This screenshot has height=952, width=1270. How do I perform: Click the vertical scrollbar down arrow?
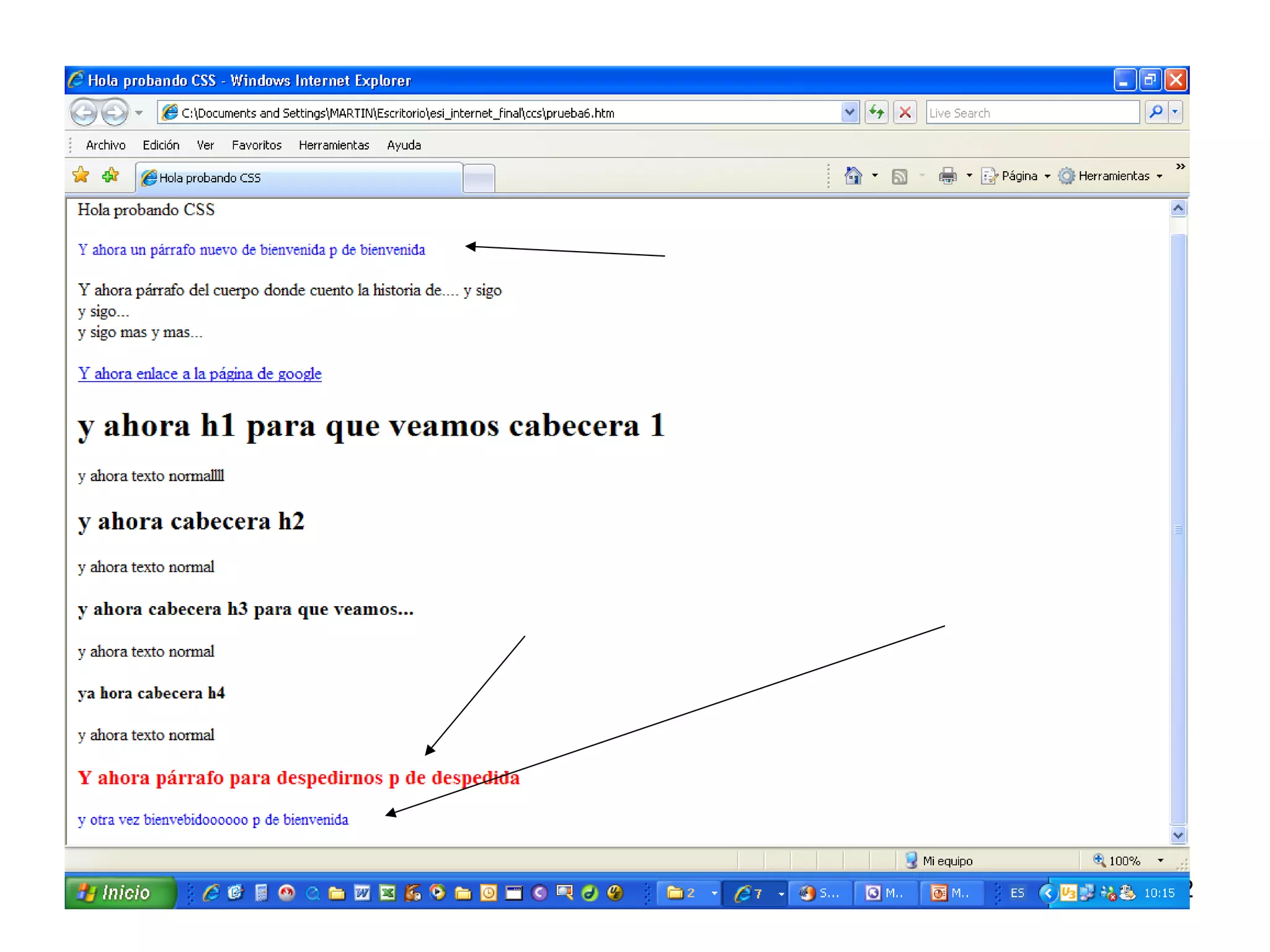pos(1178,835)
